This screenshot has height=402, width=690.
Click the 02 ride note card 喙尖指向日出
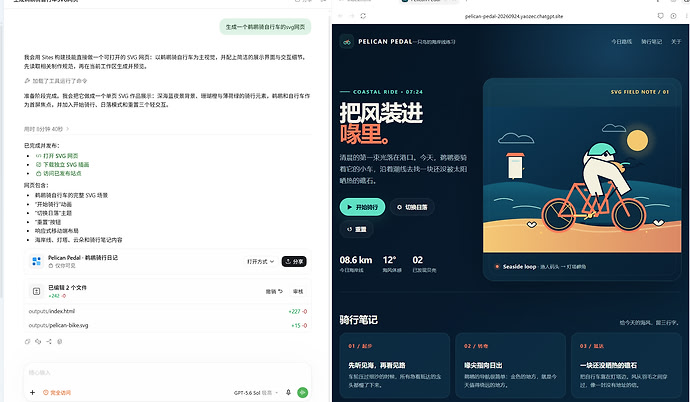click(x=510, y=365)
